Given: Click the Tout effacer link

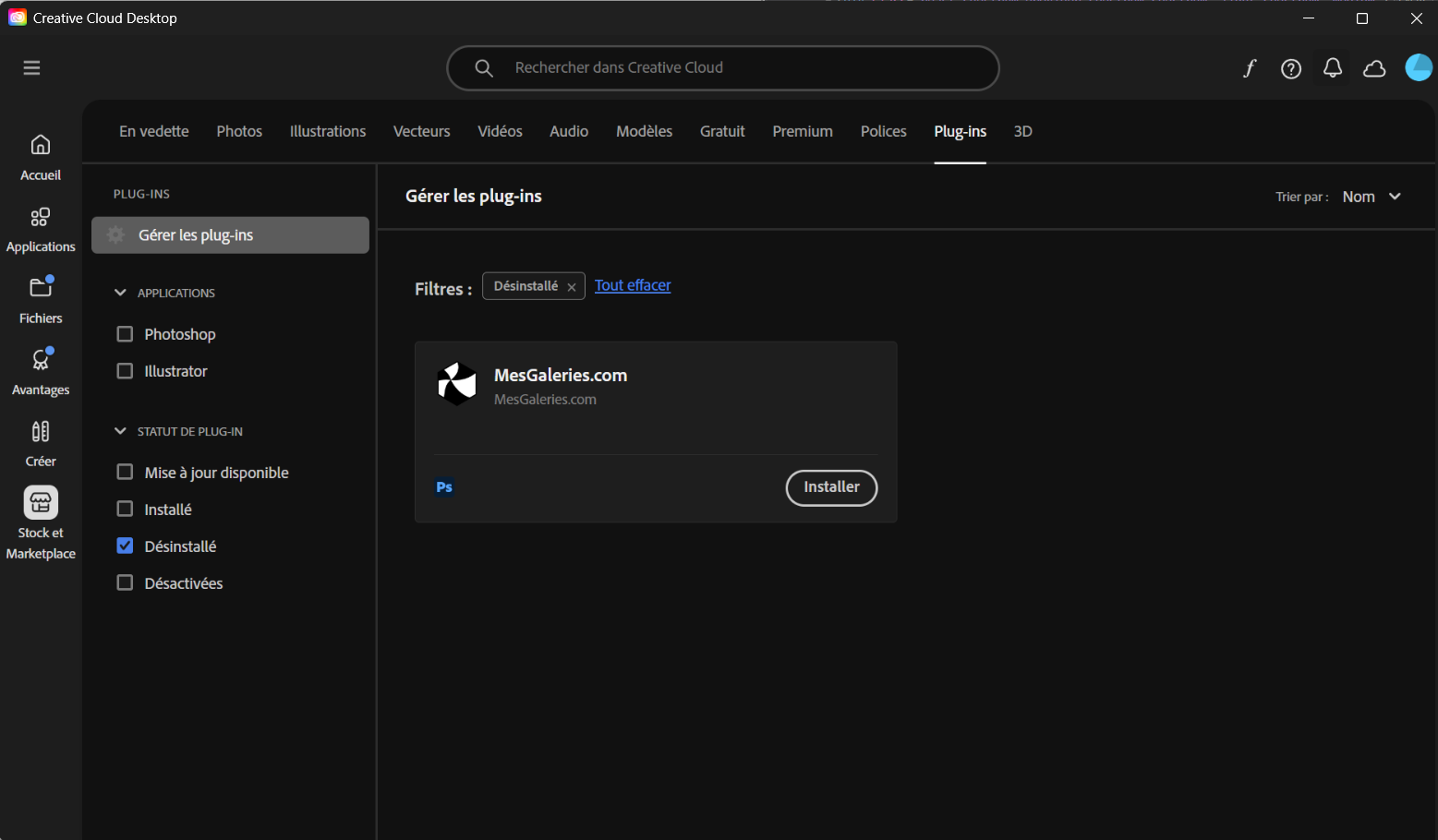Looking at the screenshot, I should click(633, 285).
